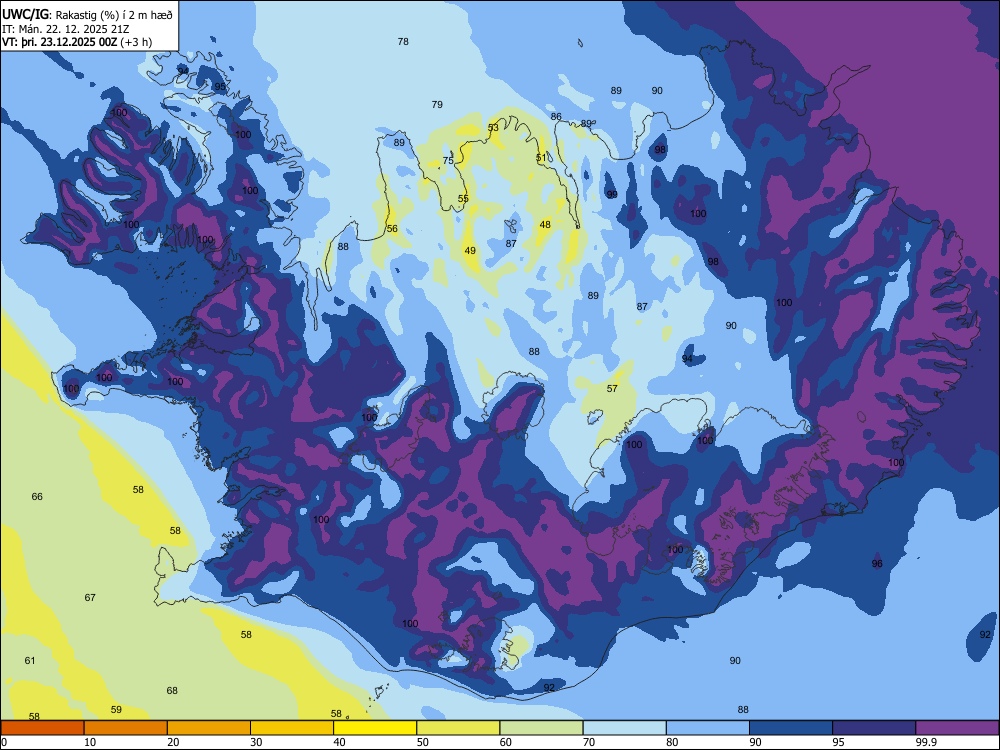Click the light green 60–70 legend swatch
Image resolution: width=1000 pixels, height=750 pixels.
(x=541, y=728)
